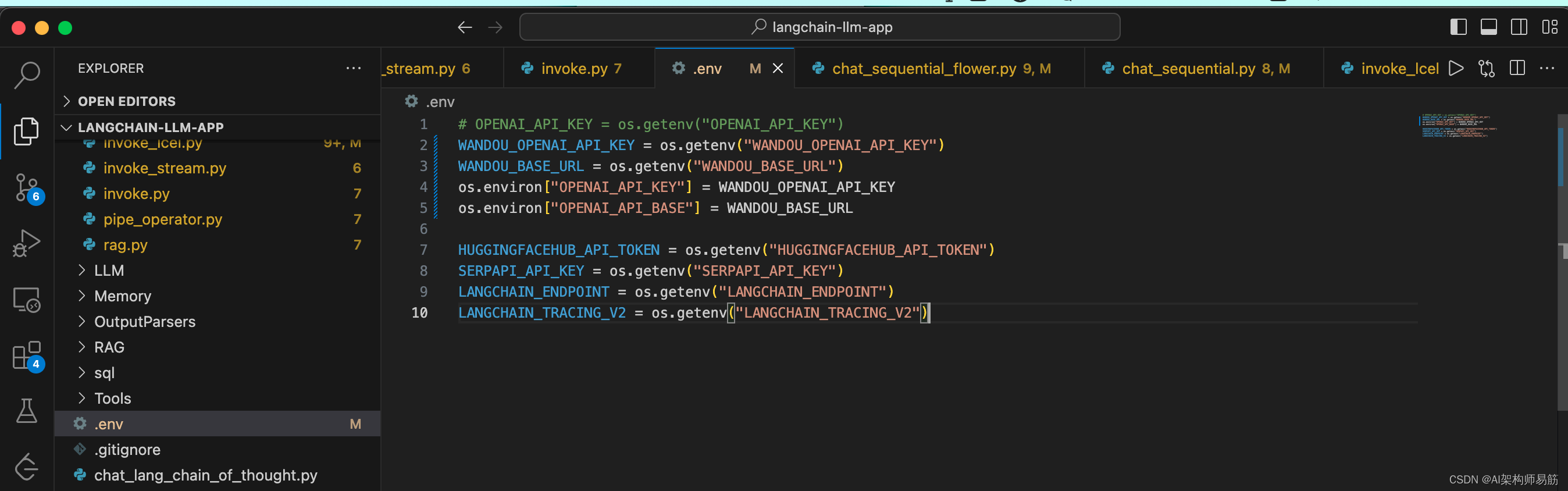Place cursor on HUGGINGFACEHUB_API_TOKEN variable on line 7
This screenshot has height=491, width=1568.
pyautogui.click(x=558, y=249)
